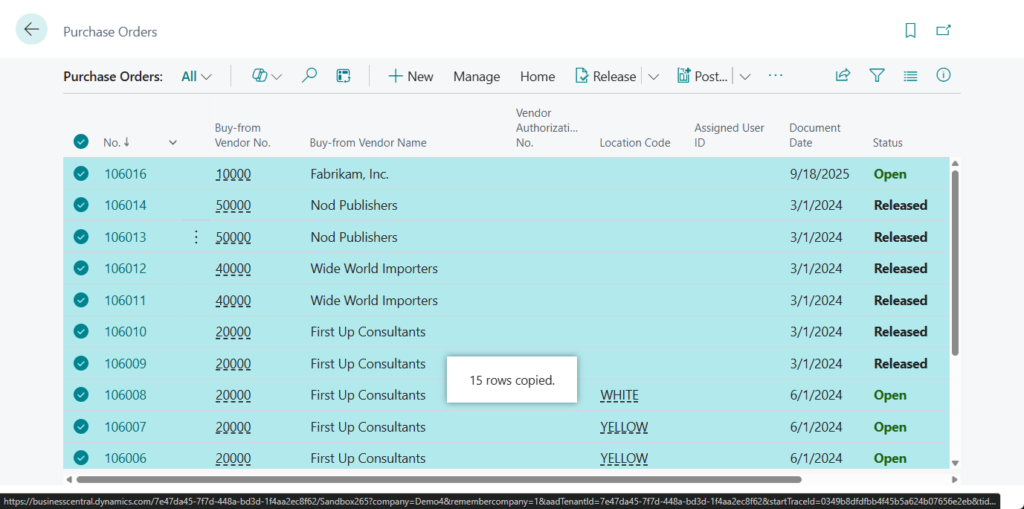Click the search magnifier icon

[x=310, y=76]
